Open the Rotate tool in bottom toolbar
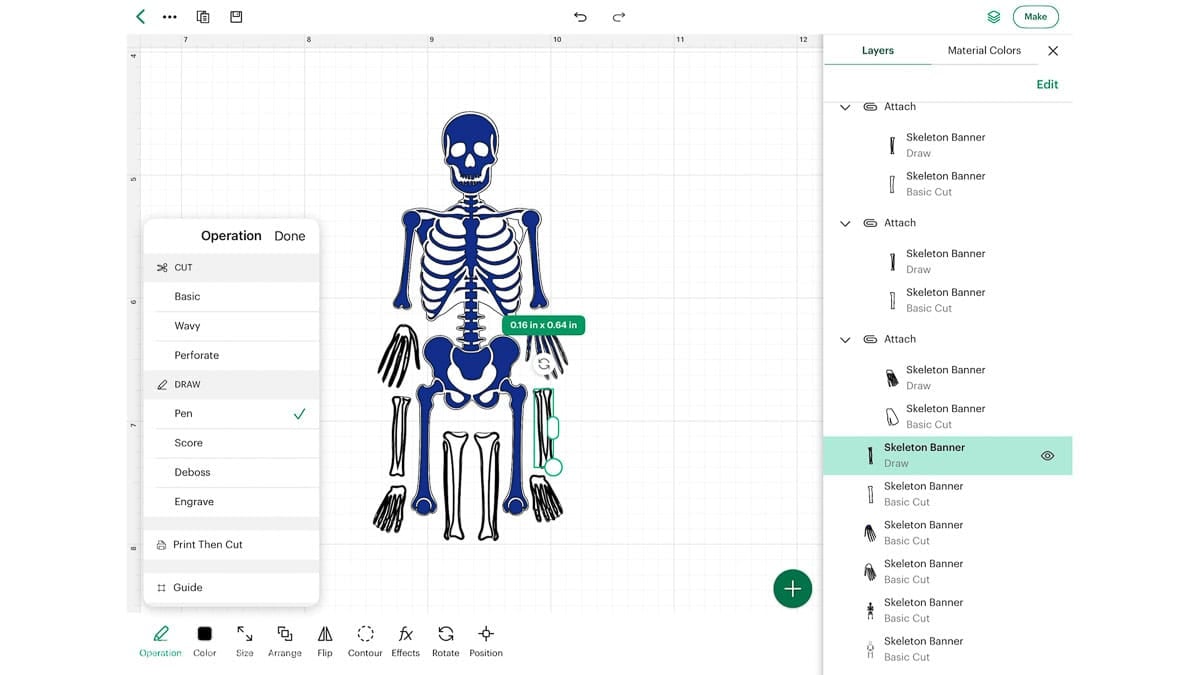This screenshot has height=675, width=1200. tap(446, 641)
